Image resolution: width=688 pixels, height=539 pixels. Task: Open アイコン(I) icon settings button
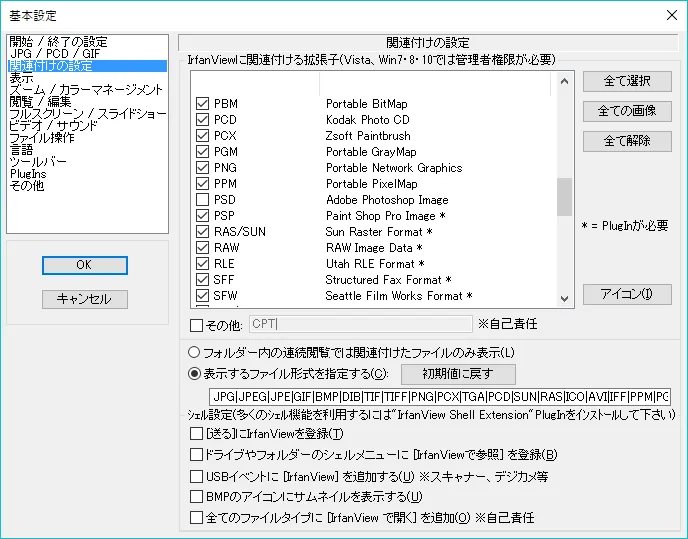[627, 294]
